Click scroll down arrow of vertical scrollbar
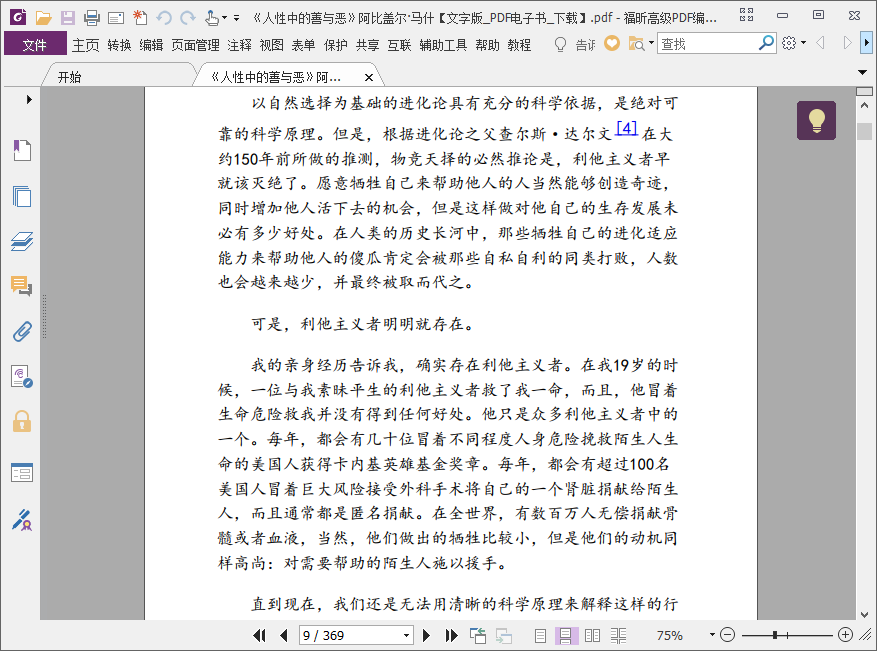 click(864, 614)
